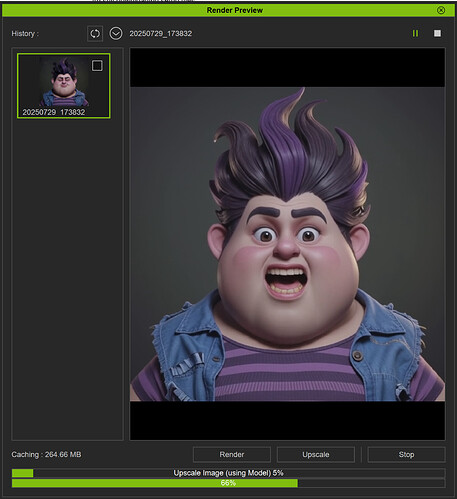This screenshot has height=499, width=457.
Task: Pause the upscale with the green pause icon
Action: (x=415, y=33)
